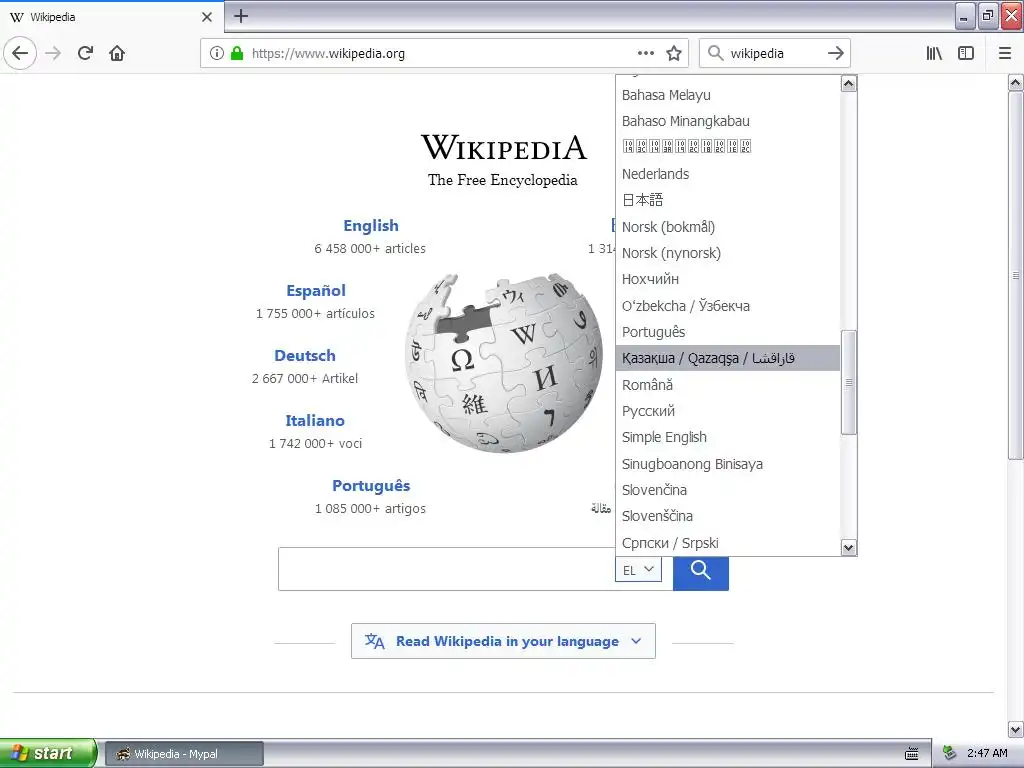Click the Wikipedia search input field
Screen dimensions: 1024x768
coord(447,569)
